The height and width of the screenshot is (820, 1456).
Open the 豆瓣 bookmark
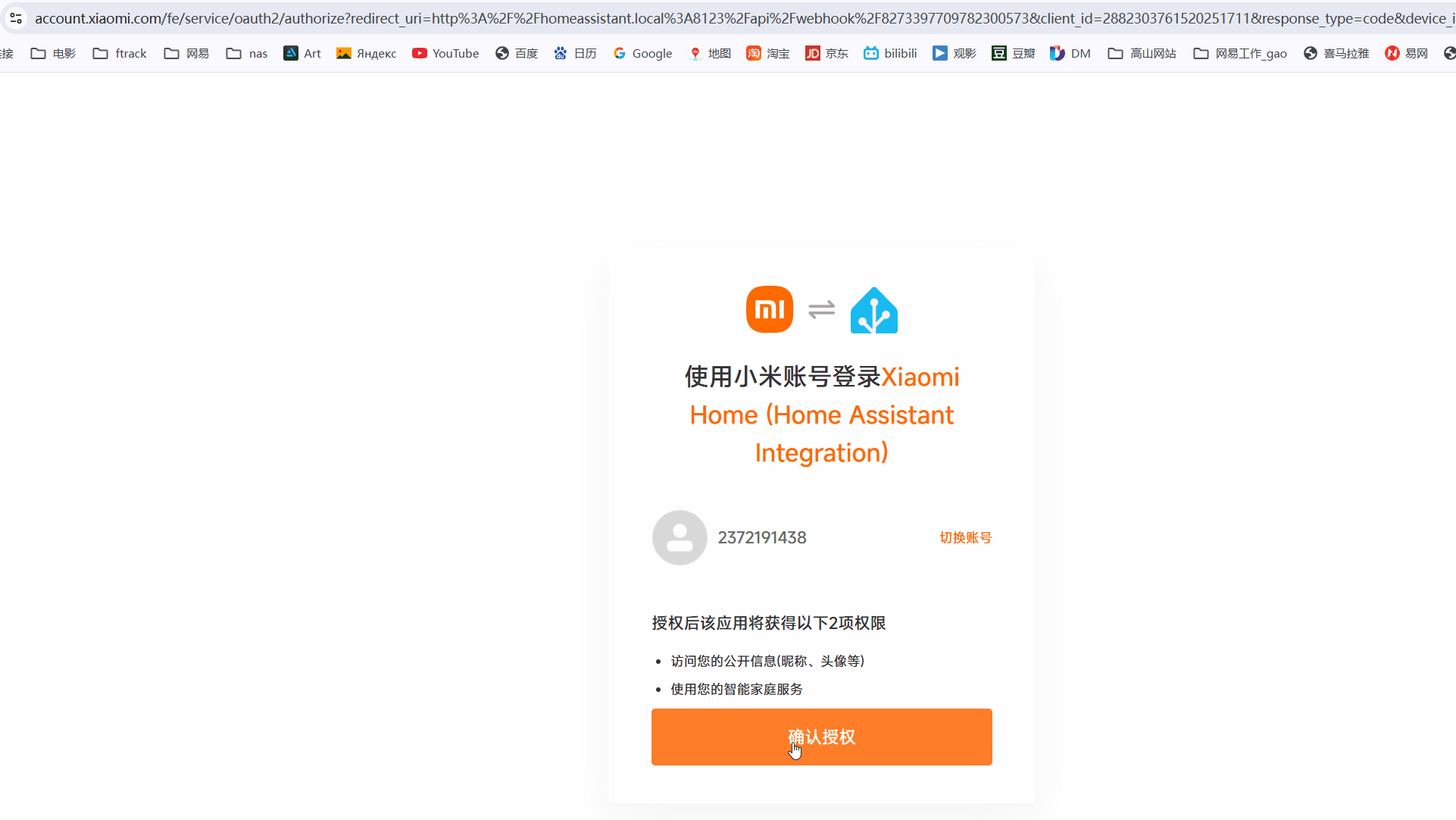coord(1014,53)
